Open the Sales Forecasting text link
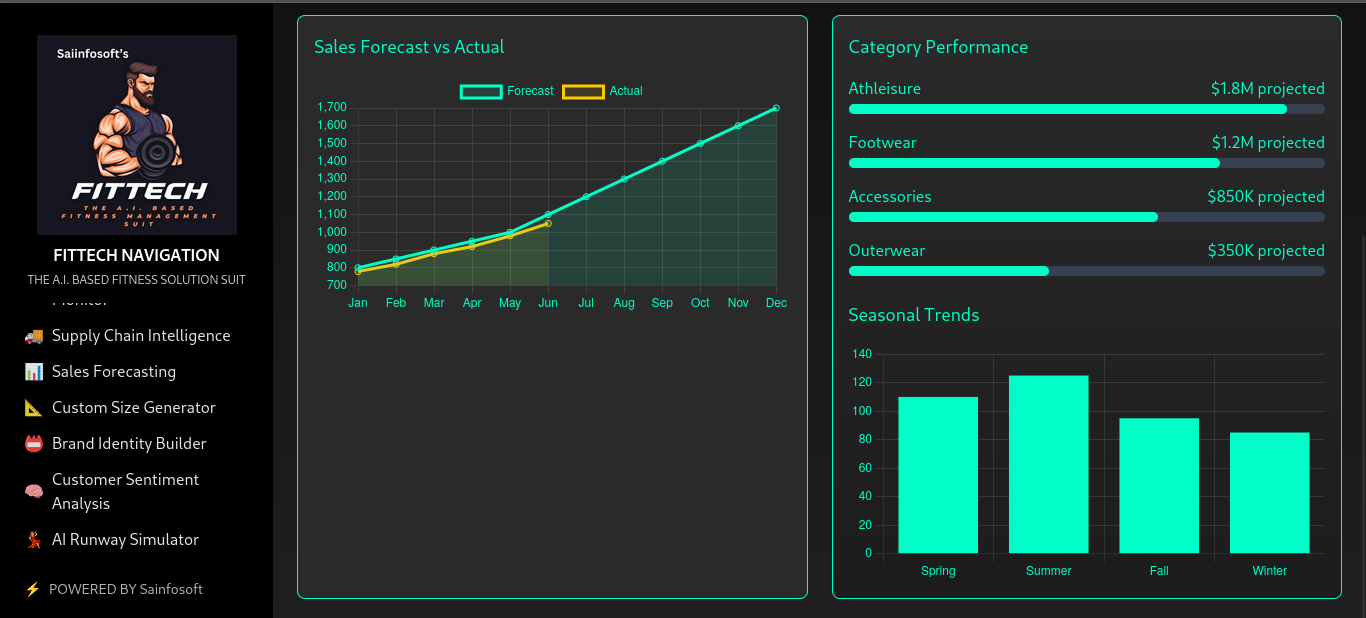Screen dimensions: 1366x618 (x=114, y=372)
